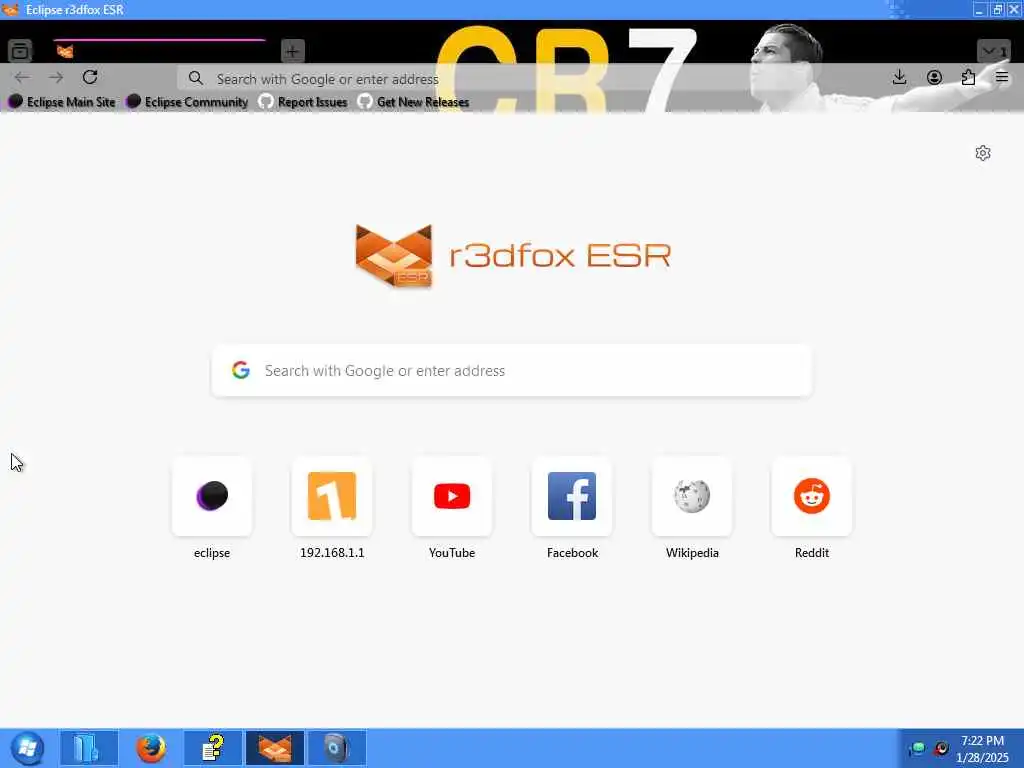
Task: Open Report Issues bookmark
Action: 303,102
